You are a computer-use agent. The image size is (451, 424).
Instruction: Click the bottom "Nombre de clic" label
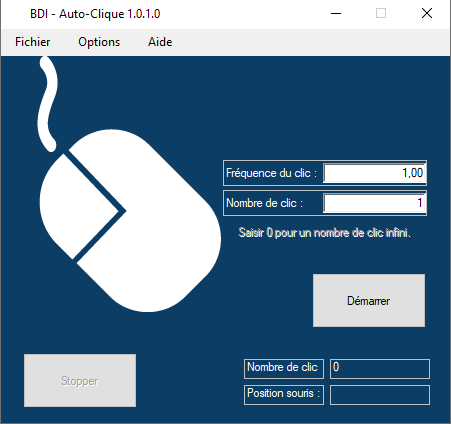click(282, 367)
